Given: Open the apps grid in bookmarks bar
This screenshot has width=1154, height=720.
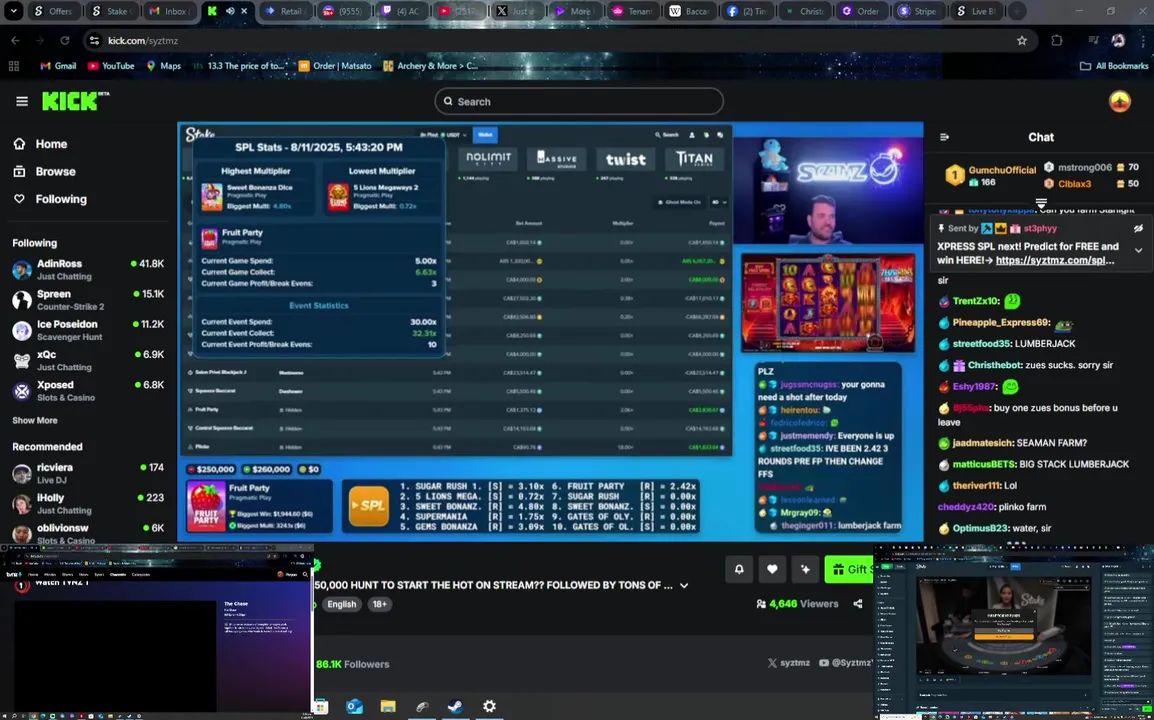Looking at the screenshot, I should click(x=13, y=66).
